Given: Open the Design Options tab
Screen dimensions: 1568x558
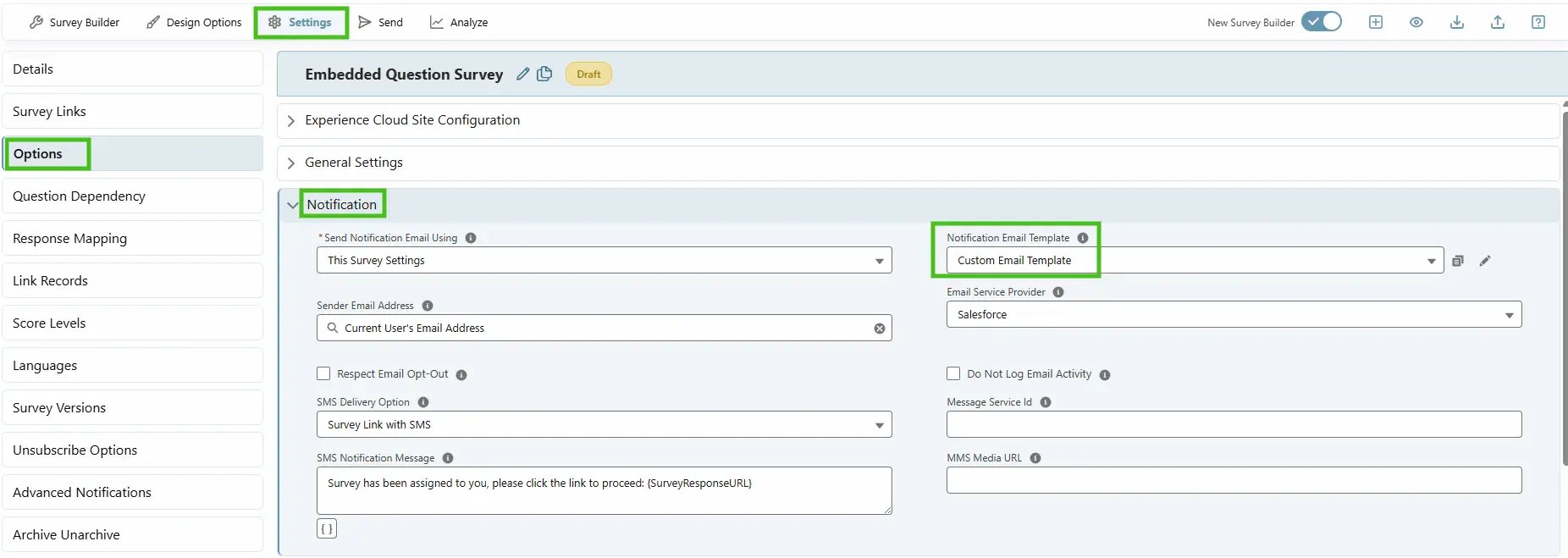Looking at the screenshot, I should click(194, 22).
